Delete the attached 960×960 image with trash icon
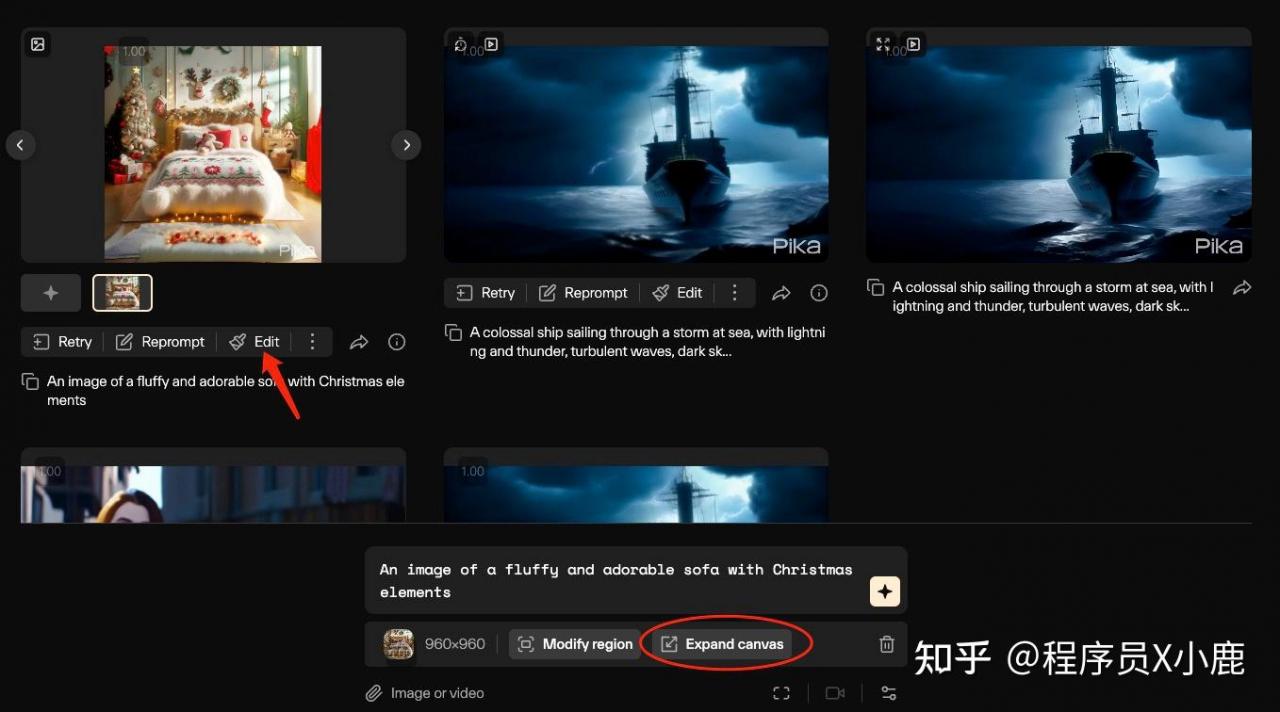 [886, 644]
